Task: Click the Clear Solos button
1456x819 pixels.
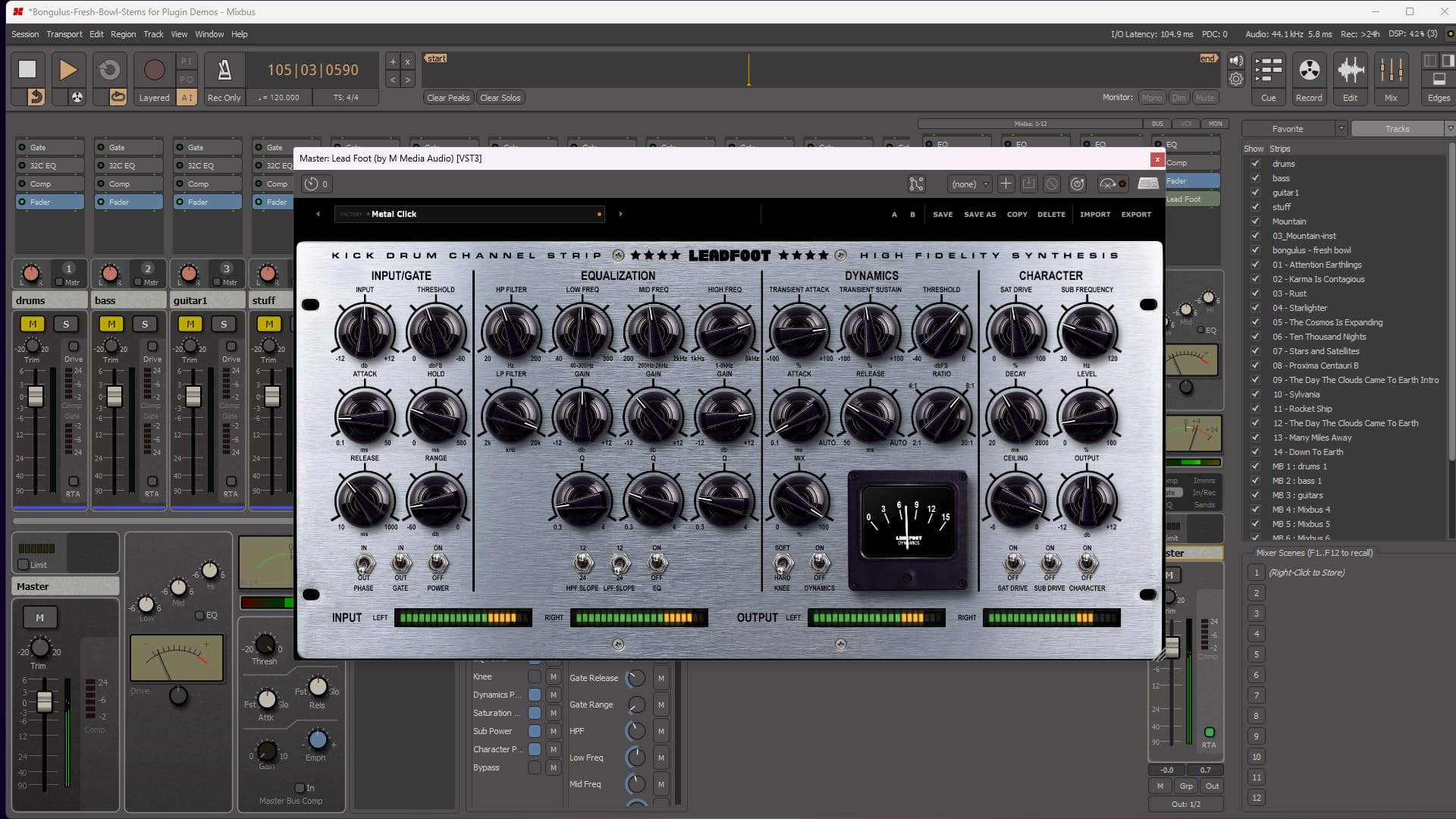Action: tap(500, 97)
